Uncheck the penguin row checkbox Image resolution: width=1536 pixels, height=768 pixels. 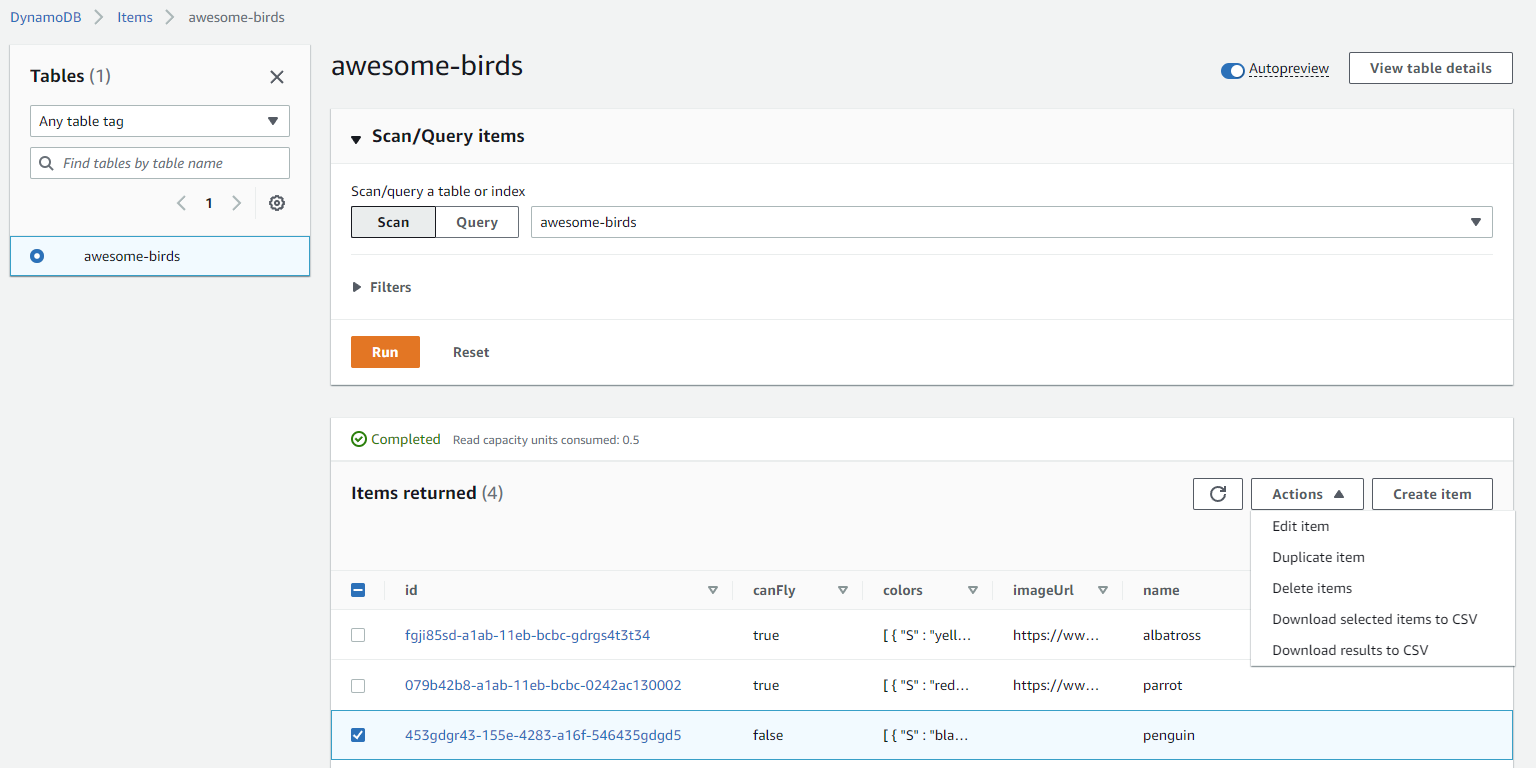coord(358,735)
